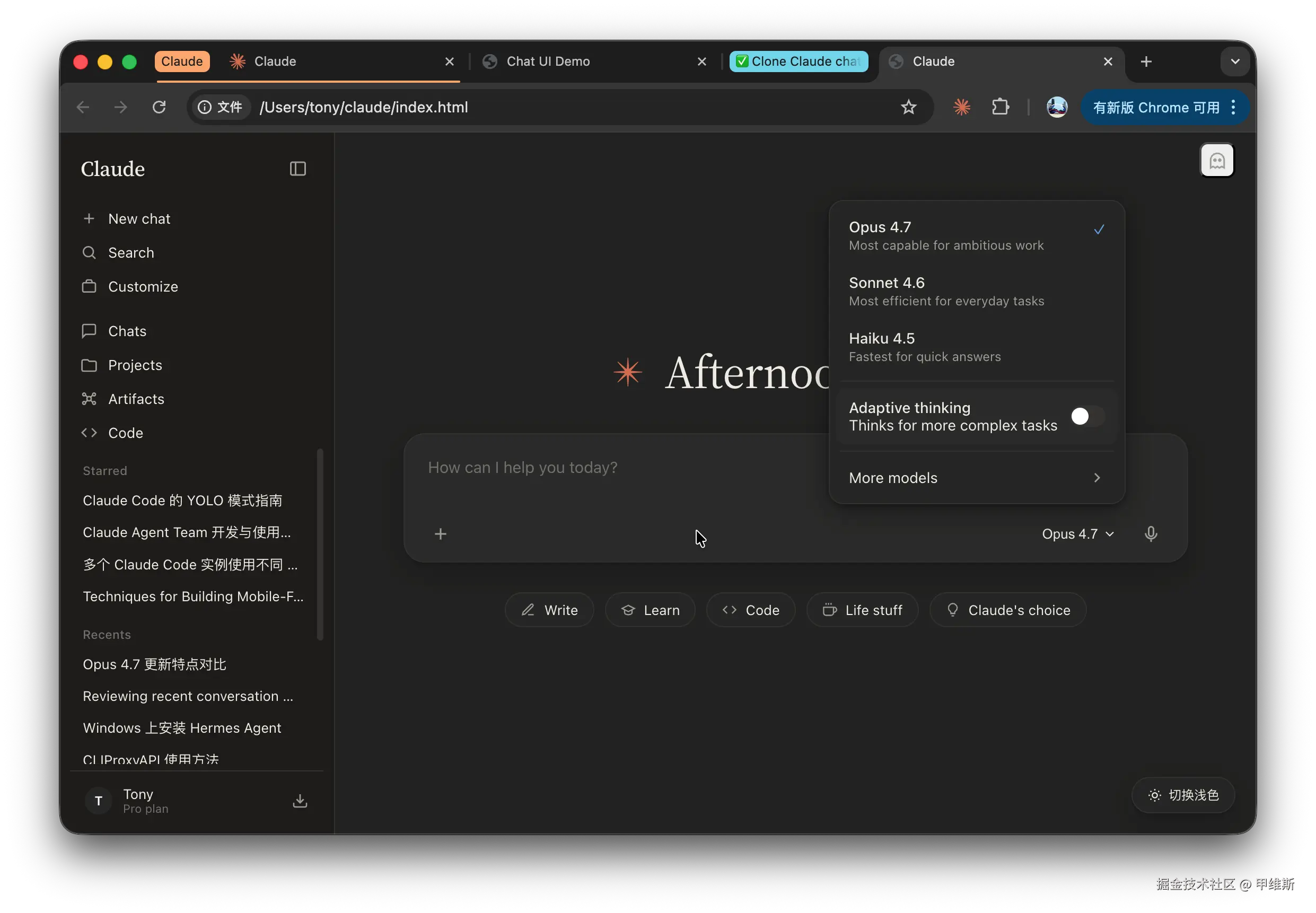Switch to light theme with 切换浅色
Screen dimensions: 1316x913
tap(1183, 795)
